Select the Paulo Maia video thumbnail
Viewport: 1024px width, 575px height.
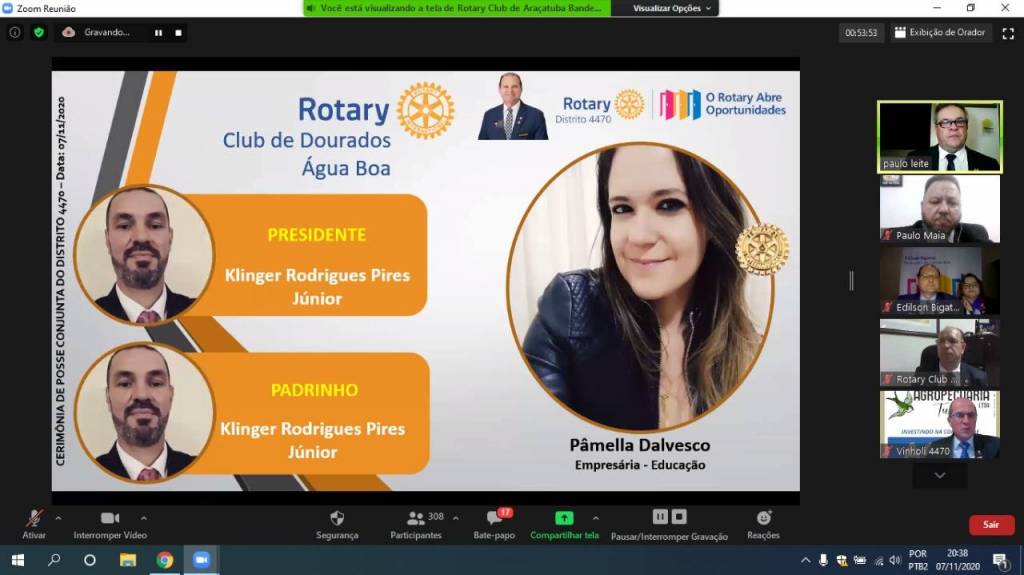click(x=939, y=208)
